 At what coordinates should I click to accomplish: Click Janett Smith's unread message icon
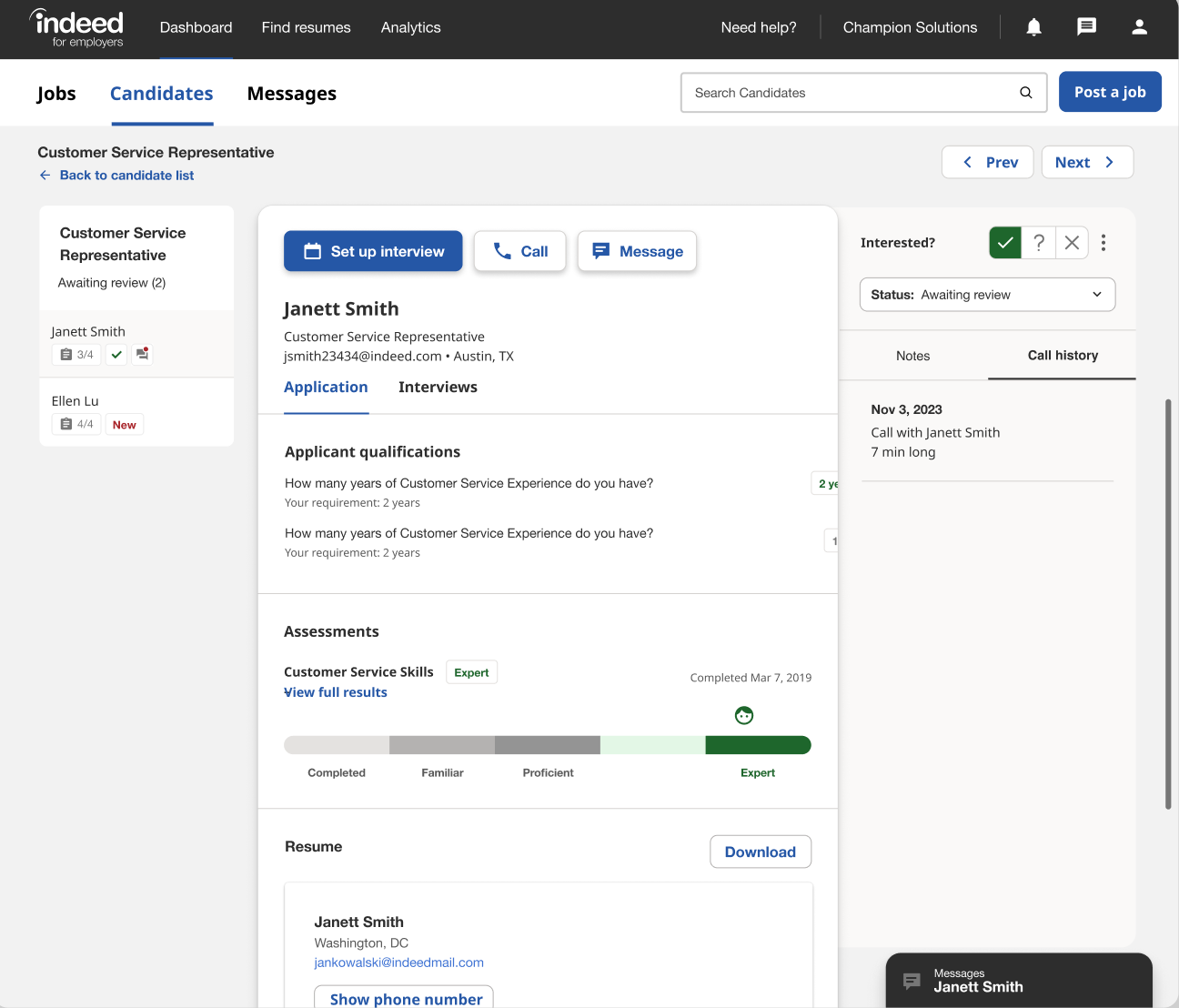coord(143,354)
